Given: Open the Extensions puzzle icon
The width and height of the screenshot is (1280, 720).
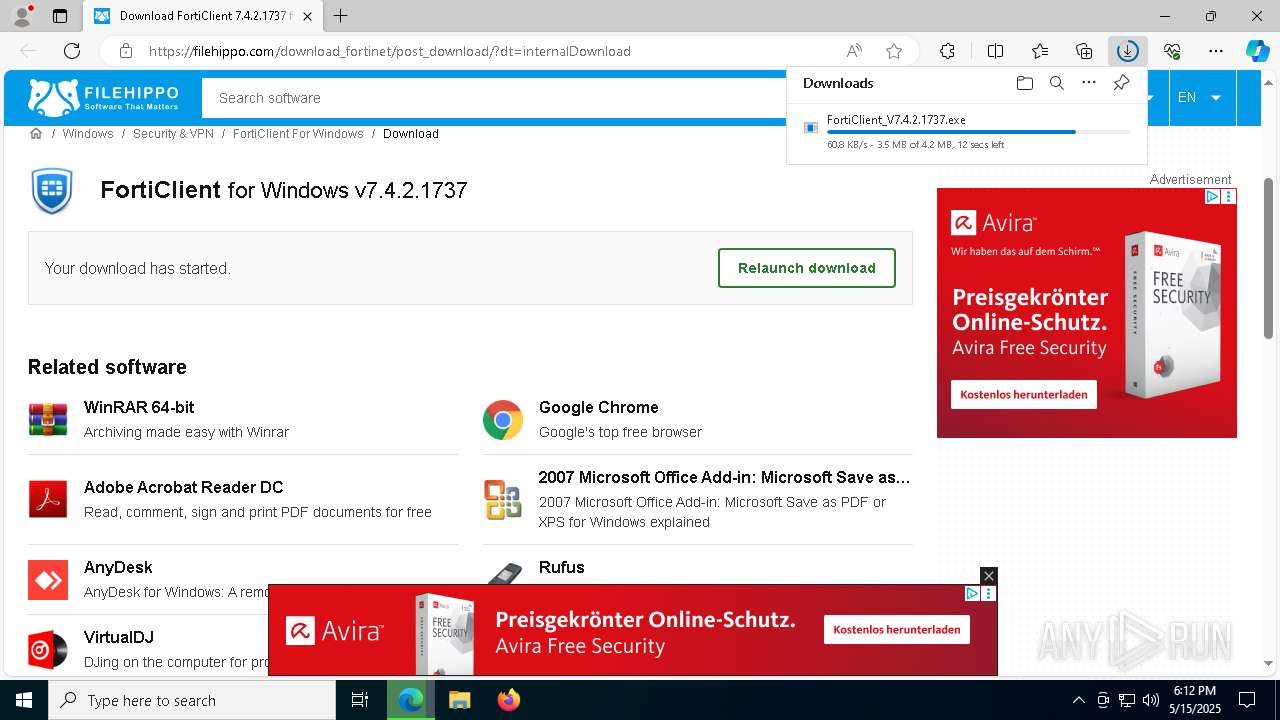Looking at the screenshot, I should tap(947, 51).
